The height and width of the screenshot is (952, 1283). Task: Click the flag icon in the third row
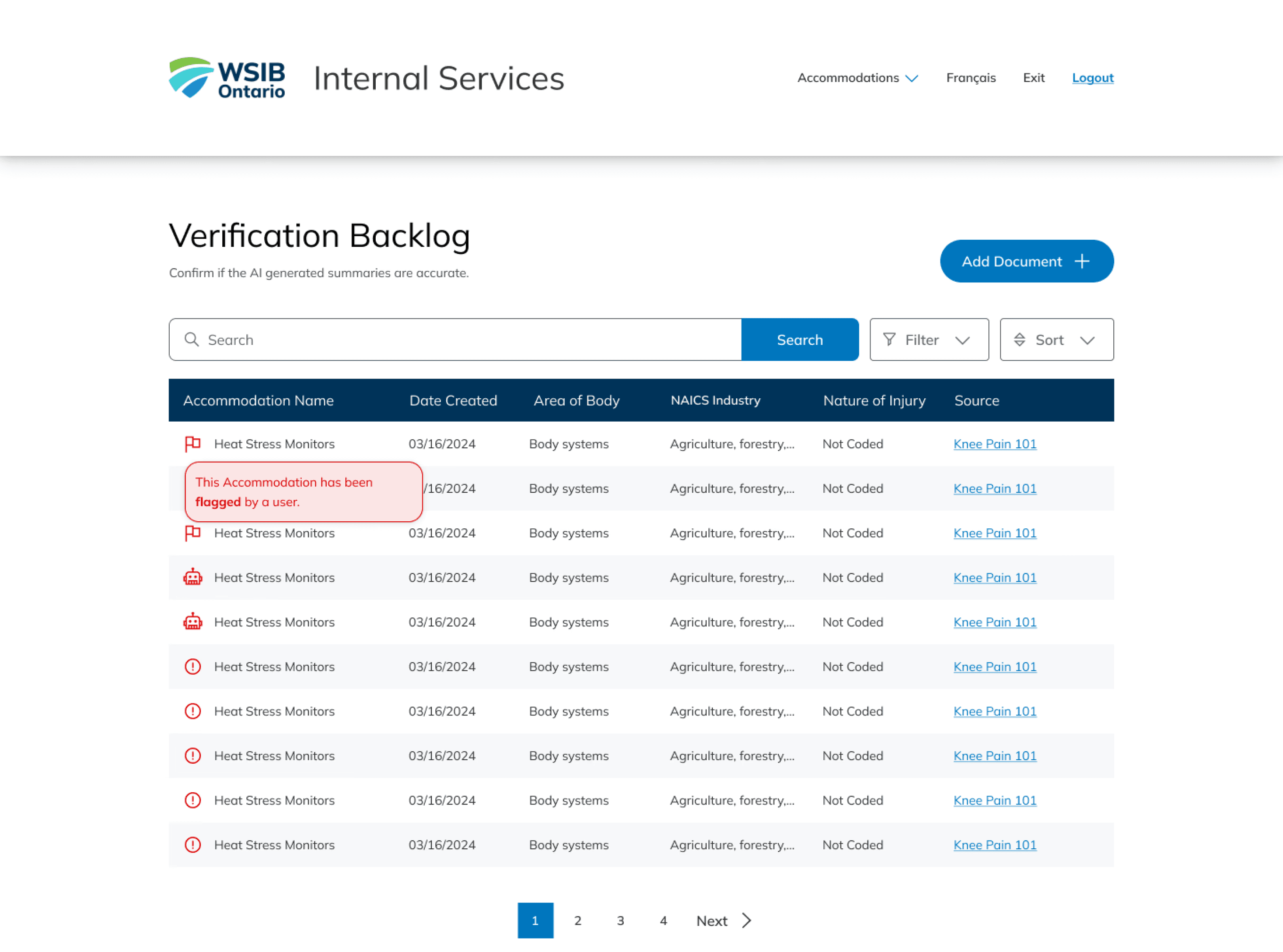click(193, 533)
